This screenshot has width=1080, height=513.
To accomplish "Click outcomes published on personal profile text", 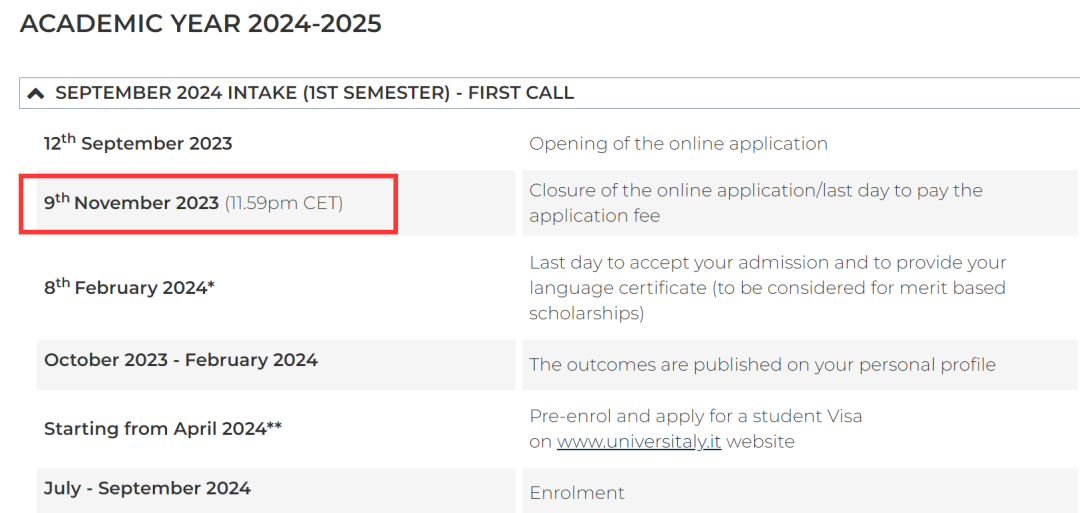I will 762,364.
